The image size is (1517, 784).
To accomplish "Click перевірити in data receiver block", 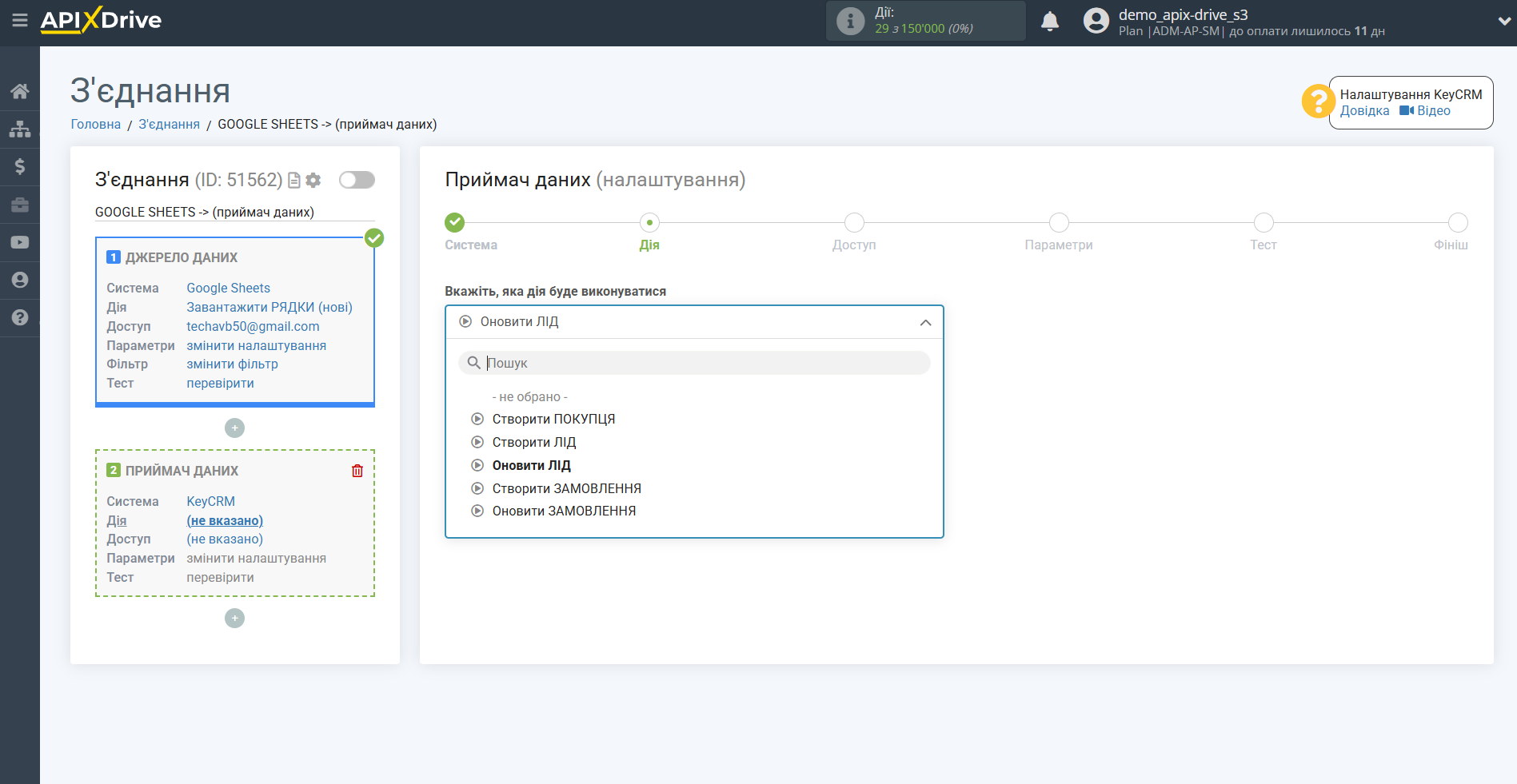I will (x=220, y=578).
